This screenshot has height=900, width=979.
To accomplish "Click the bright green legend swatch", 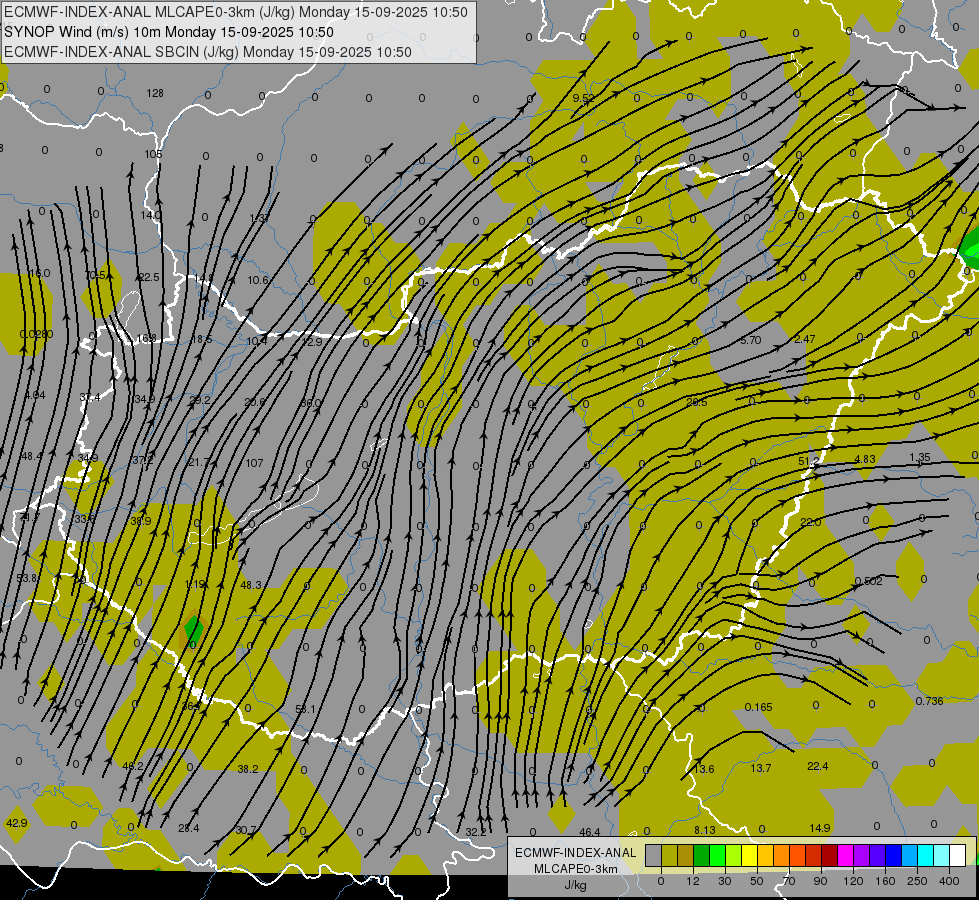I will click(x=717, y=855).
